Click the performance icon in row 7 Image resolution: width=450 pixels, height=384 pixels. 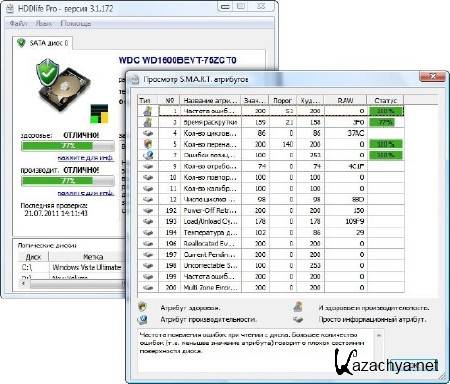tap(148, 155)
